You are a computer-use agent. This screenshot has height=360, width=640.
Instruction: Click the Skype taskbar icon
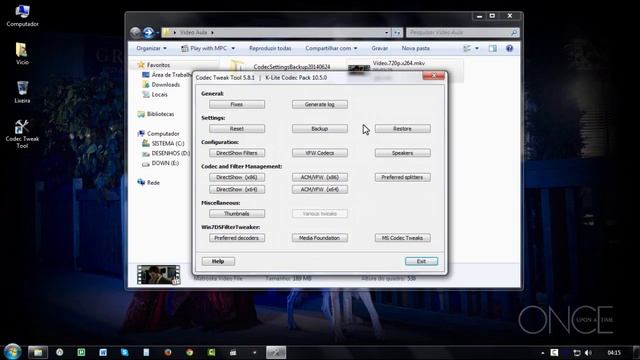coord(124,352)
